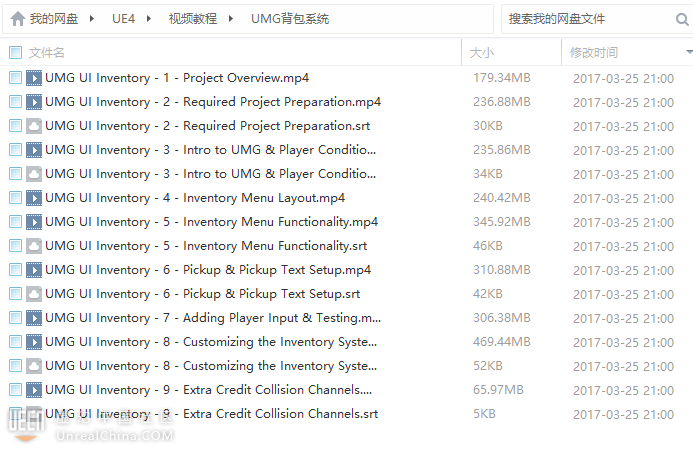Open 7 - Adding Player Input & Testing file

click(x=213, y=318)
